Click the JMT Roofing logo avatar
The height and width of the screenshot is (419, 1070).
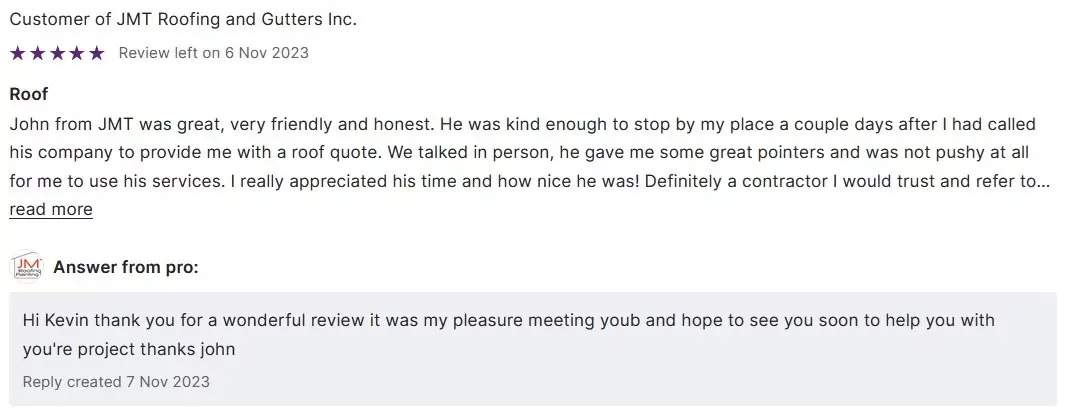pos(25,267)
